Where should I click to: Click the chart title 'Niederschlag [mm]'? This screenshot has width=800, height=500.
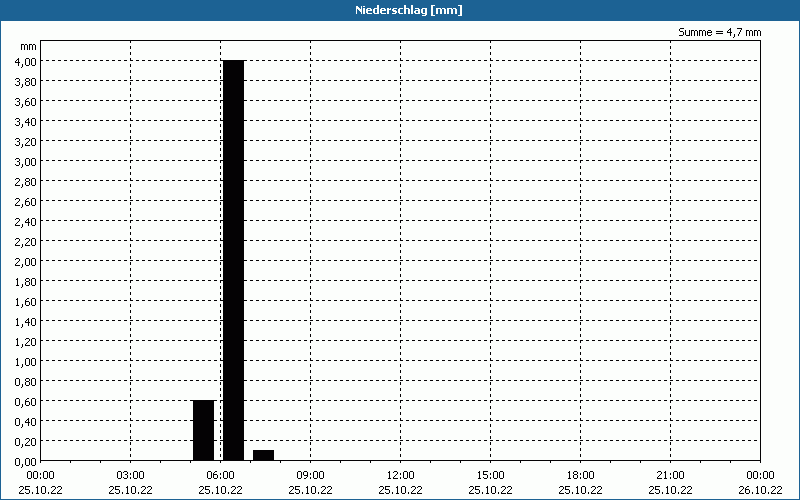[x=409, y=10]
